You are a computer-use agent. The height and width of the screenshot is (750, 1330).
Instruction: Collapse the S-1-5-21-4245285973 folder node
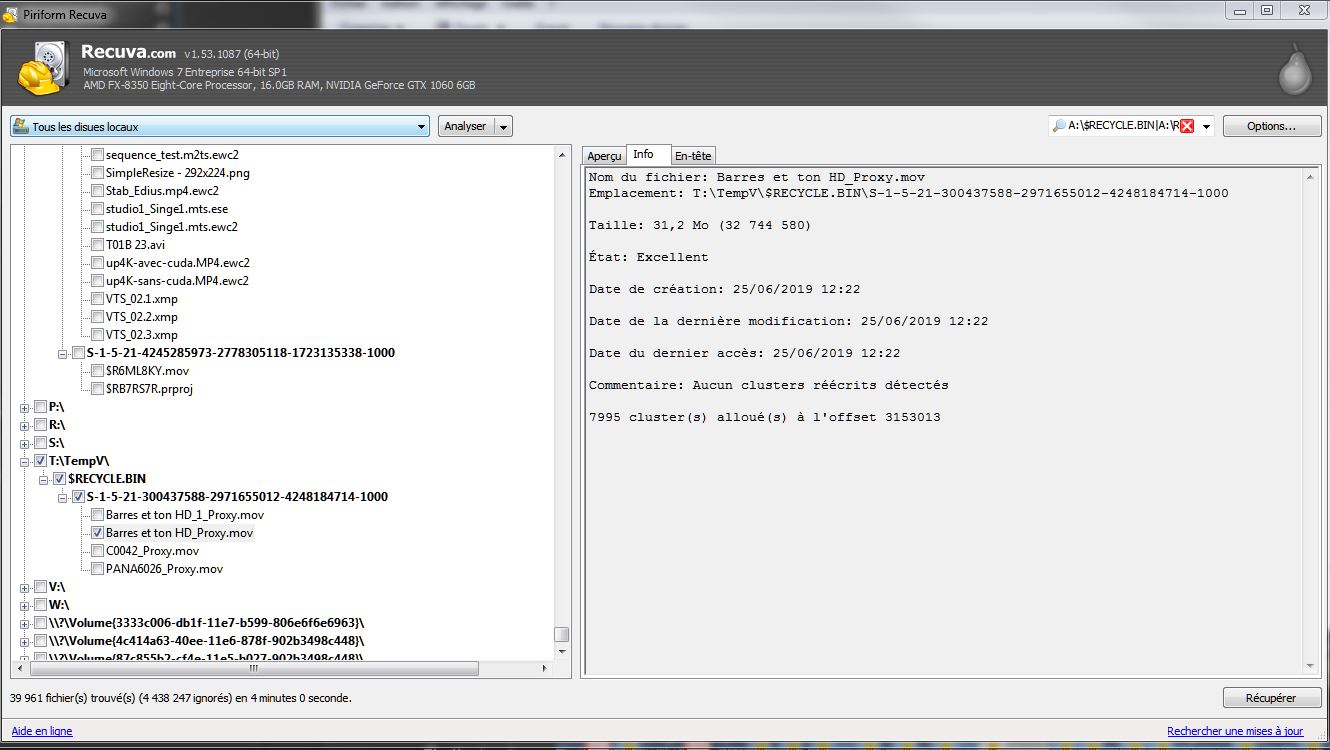(x=63, y=353)
